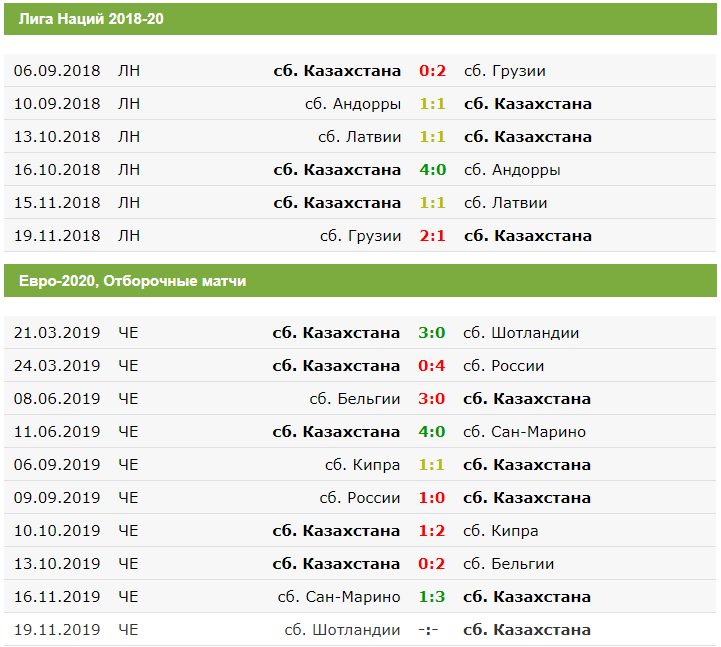
Task: Select сб. Сан-Марино in the 11.06.2019 match
Action: (x=524, y=432)
